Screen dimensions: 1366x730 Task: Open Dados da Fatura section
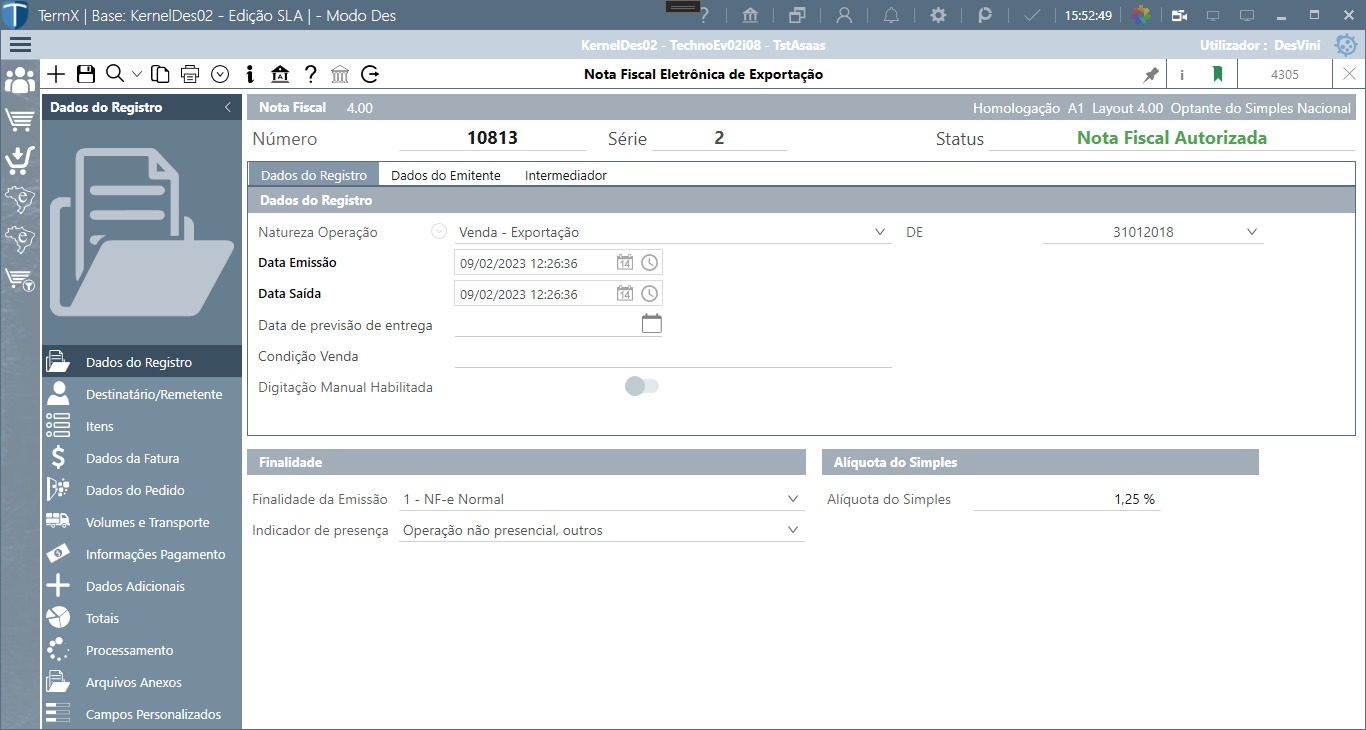coord(142,458)
